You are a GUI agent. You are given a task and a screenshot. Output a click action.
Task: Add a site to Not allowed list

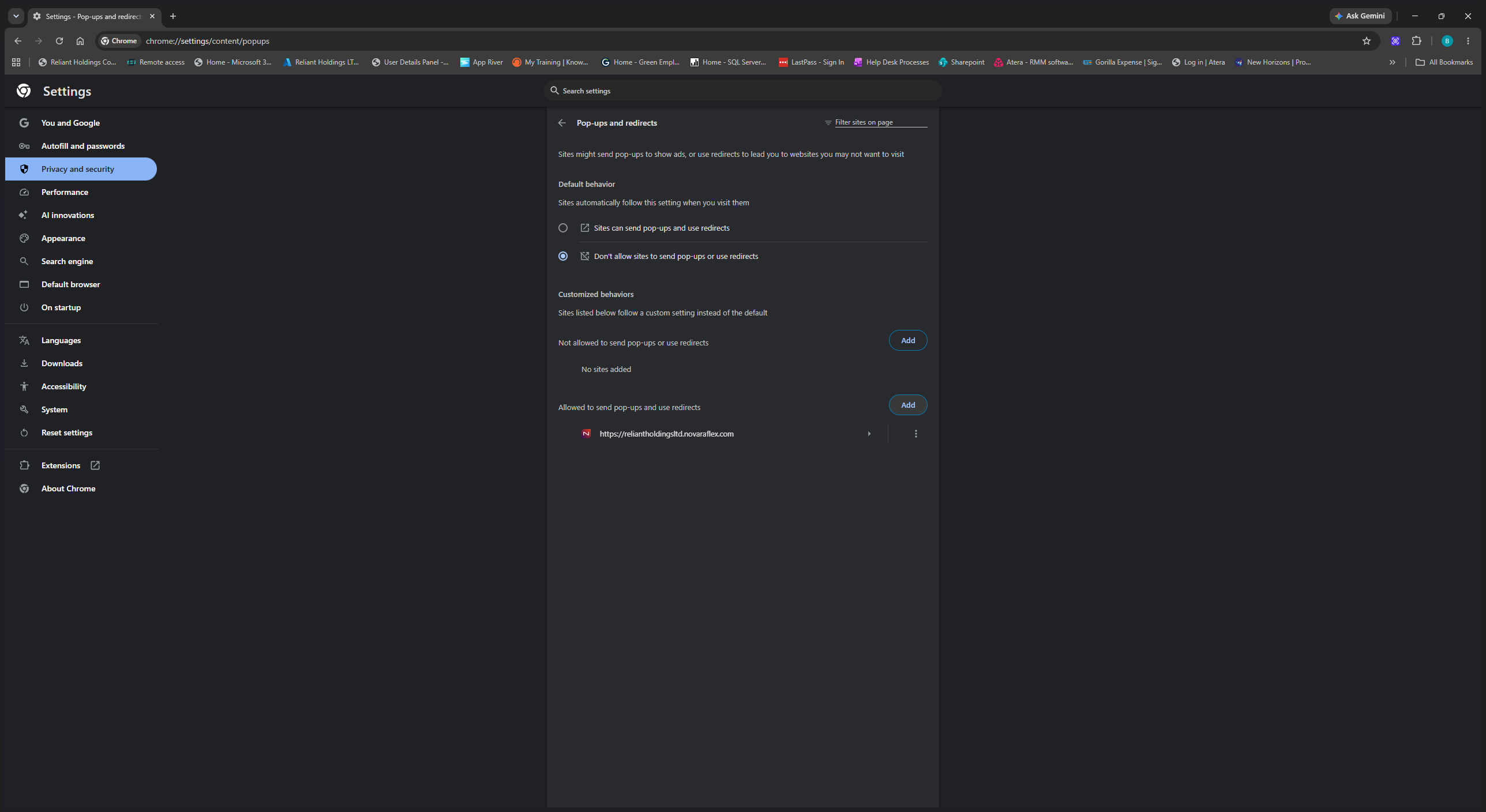[908, 340]
